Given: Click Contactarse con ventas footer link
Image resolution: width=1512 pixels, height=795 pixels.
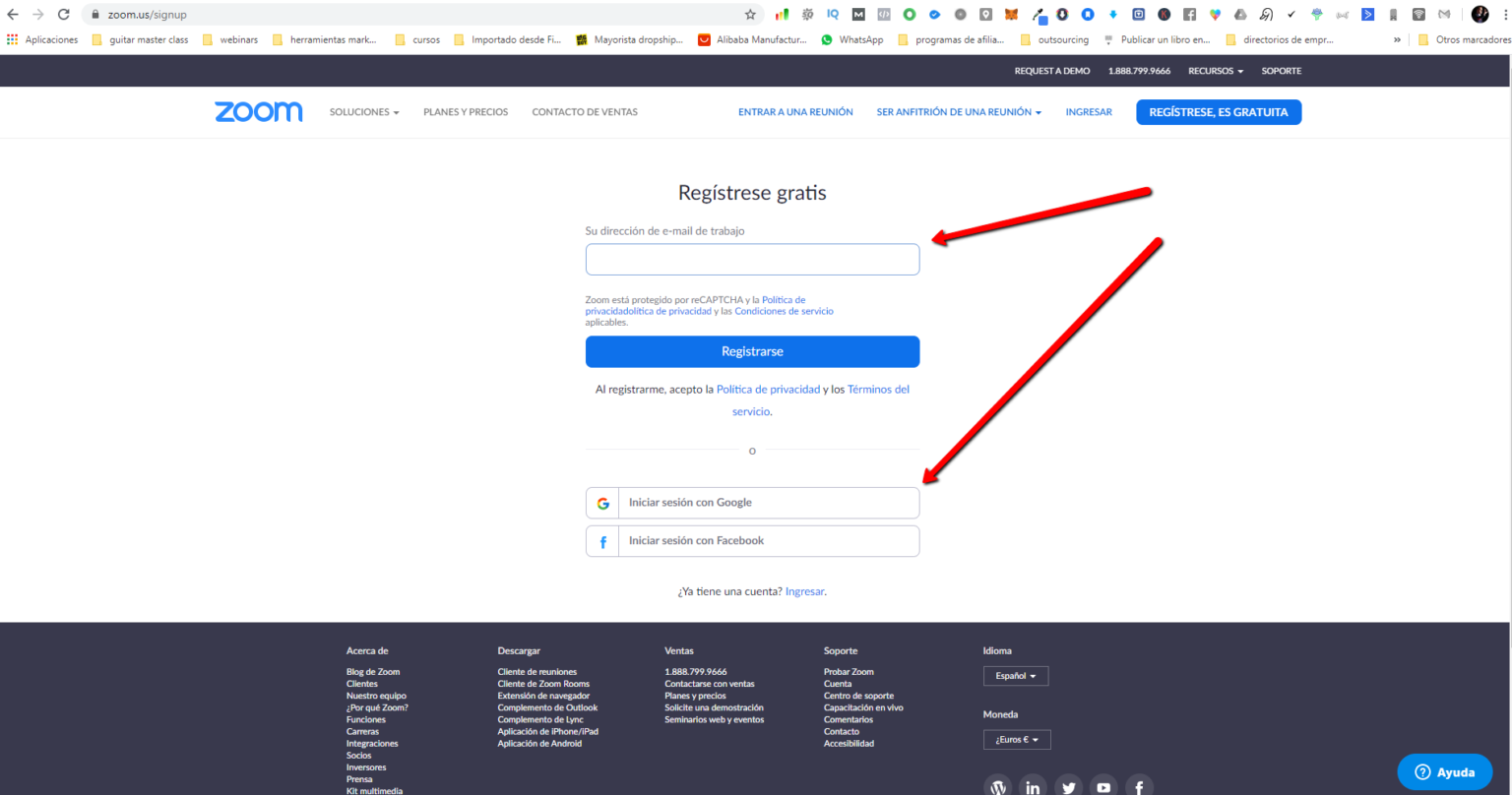Looking at the screenshot, I should pyautogui.click(x=710, y=684).
